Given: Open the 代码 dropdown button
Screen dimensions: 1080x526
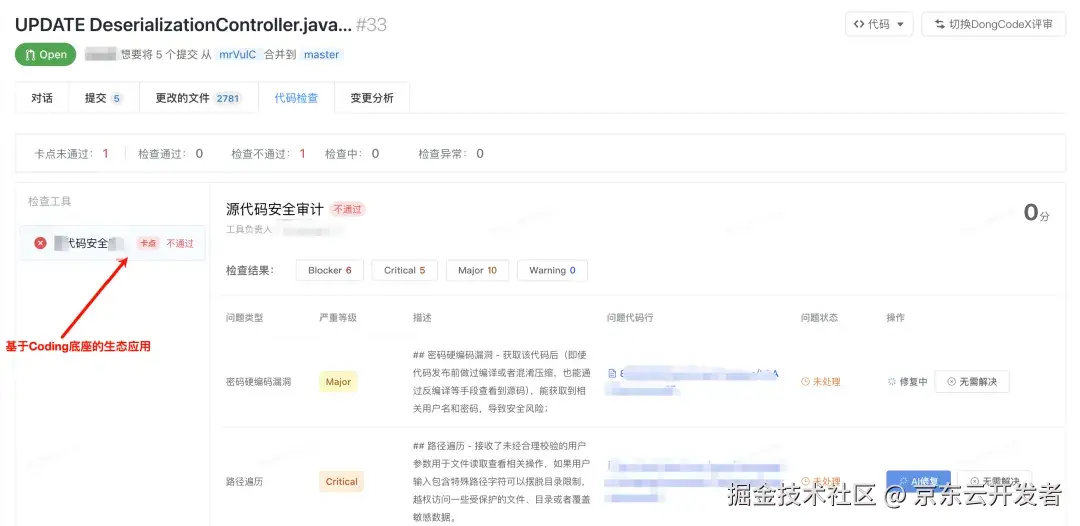Looking at the screenshot, I should (879, 24).
